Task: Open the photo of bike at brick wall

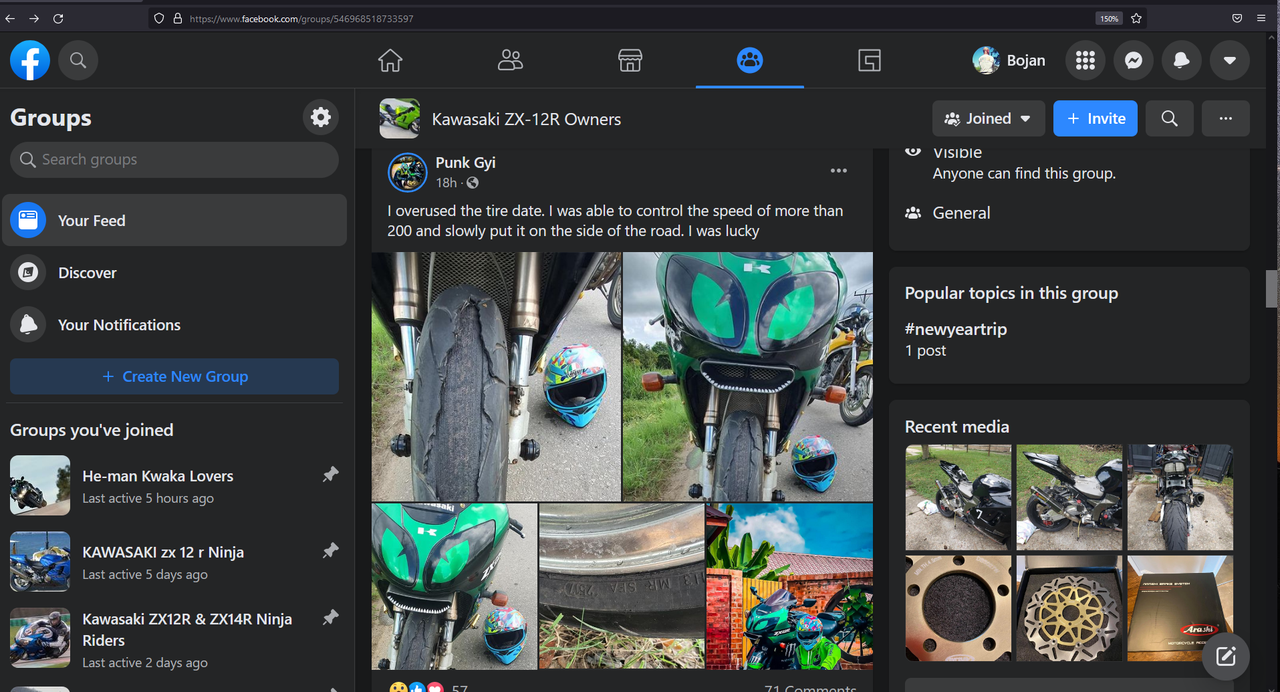Action: tap(789, 586)
